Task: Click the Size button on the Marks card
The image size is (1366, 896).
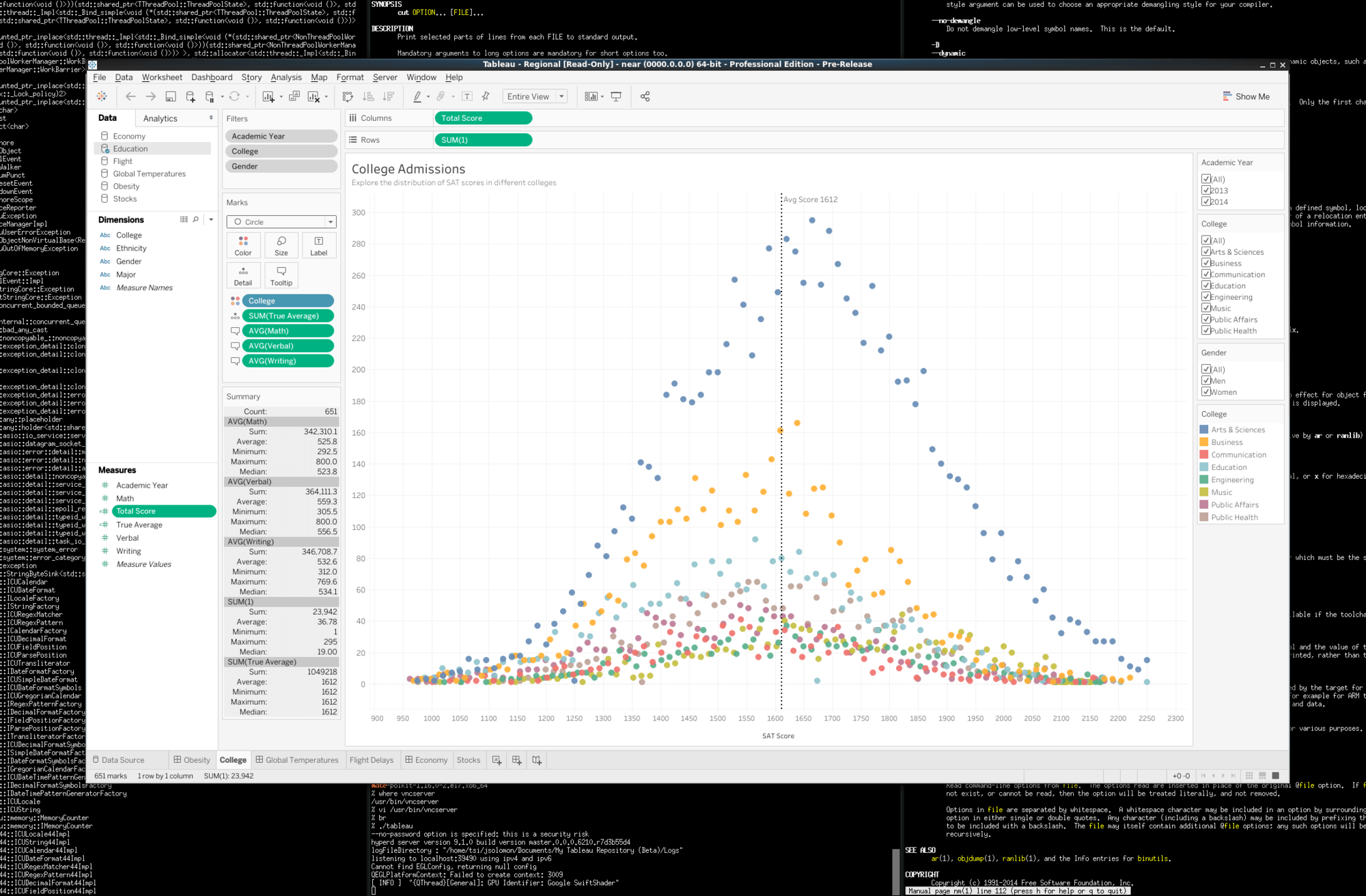Action: (281, 246)
